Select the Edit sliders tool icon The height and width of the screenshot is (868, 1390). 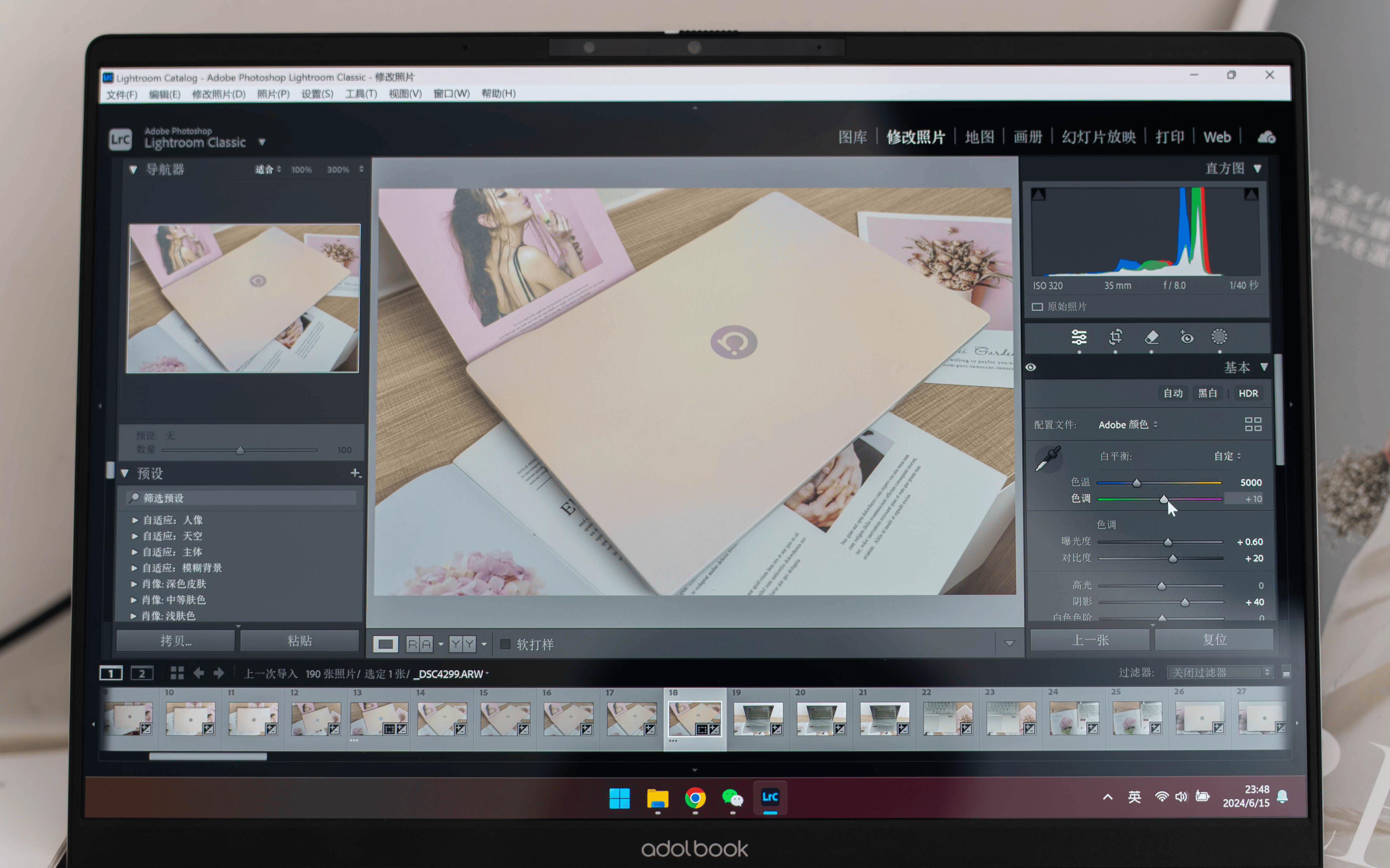coord(1078,337)
